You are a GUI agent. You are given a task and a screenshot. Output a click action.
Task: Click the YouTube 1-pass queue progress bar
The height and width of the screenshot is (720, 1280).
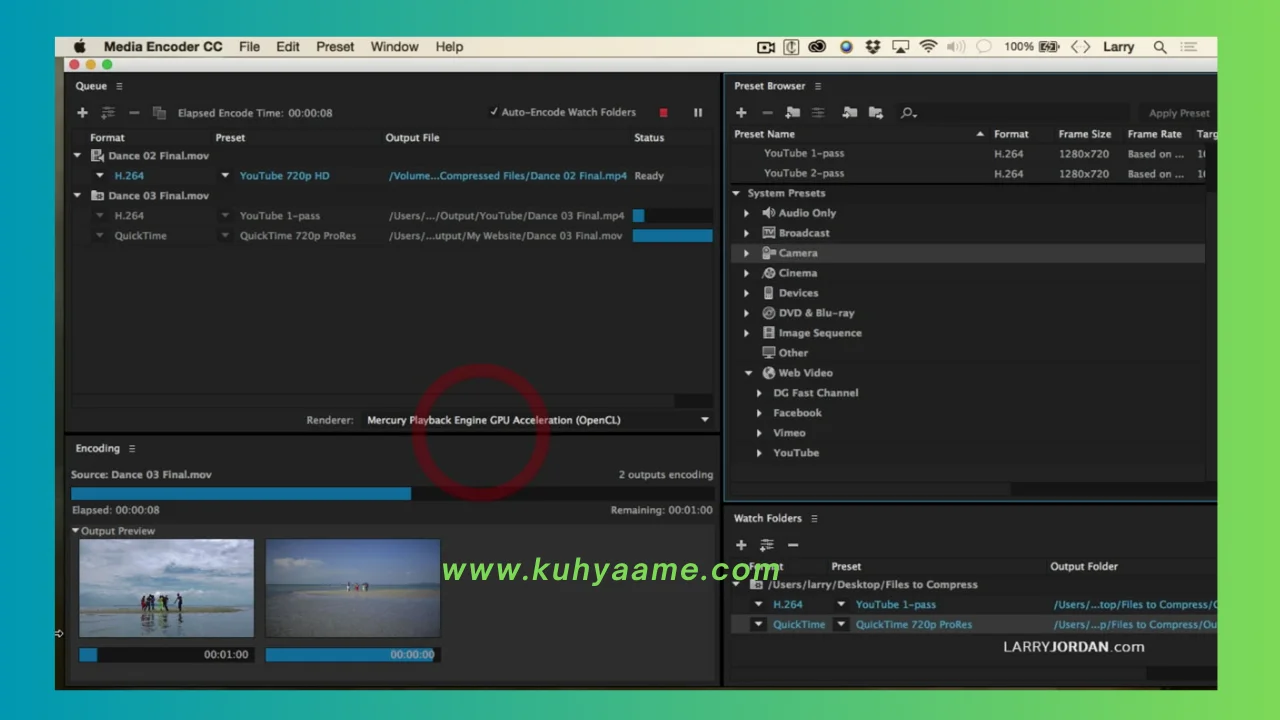point(673,216)
